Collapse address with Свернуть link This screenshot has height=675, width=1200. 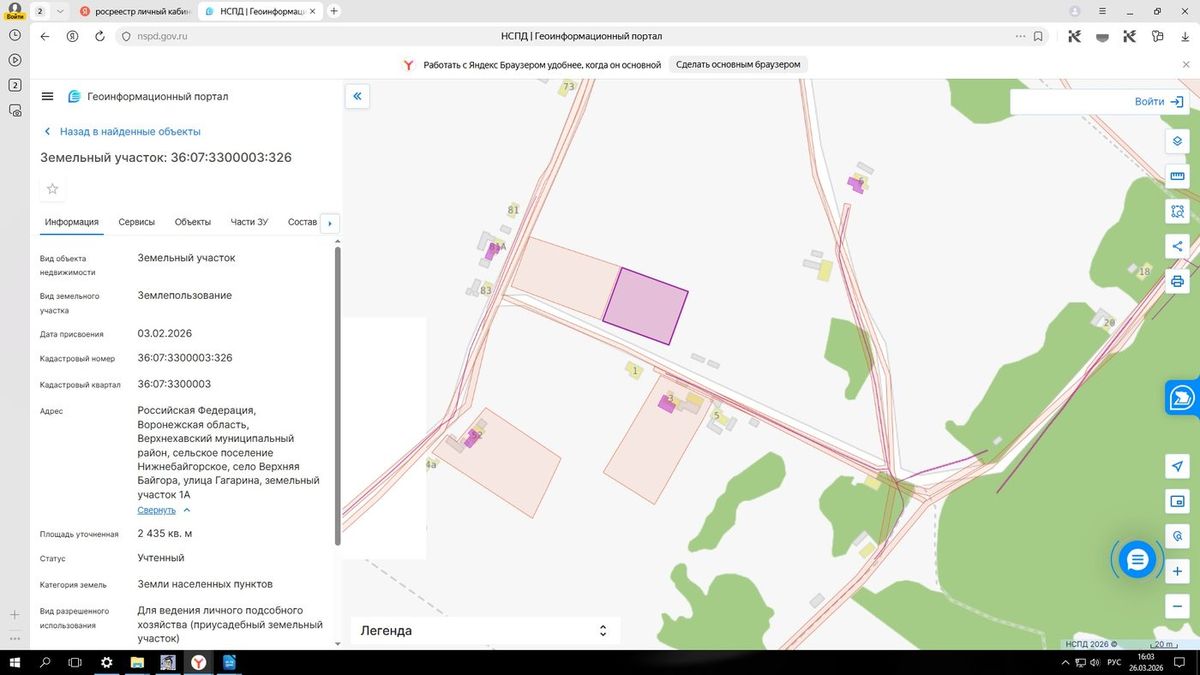click(164, 510)
